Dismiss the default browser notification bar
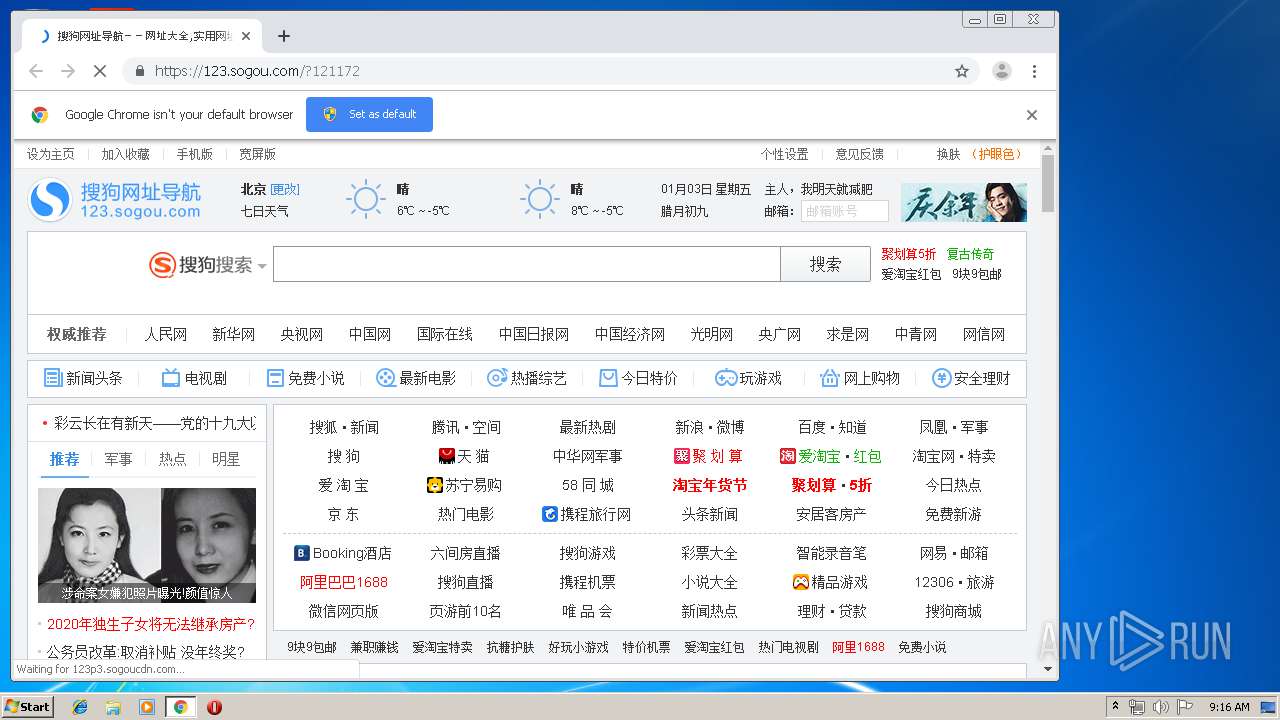Image resolution: width=1280 pixels, height=720 pixels. point(1032,115)
